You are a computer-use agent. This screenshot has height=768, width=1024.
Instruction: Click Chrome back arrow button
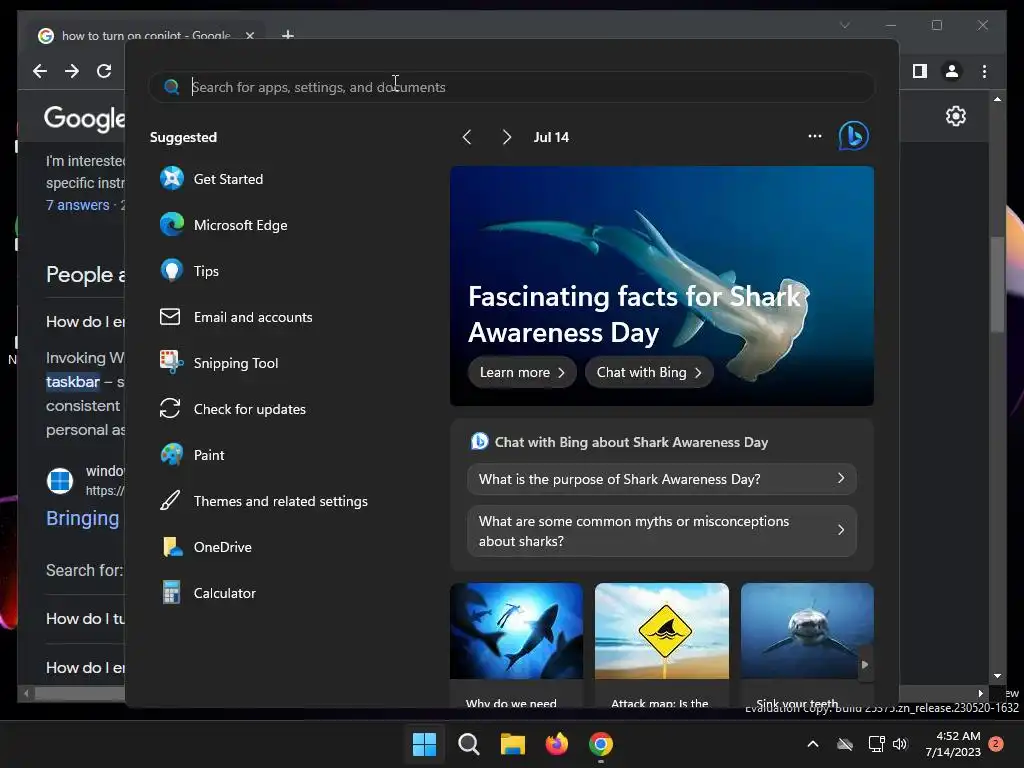point(40,71)
